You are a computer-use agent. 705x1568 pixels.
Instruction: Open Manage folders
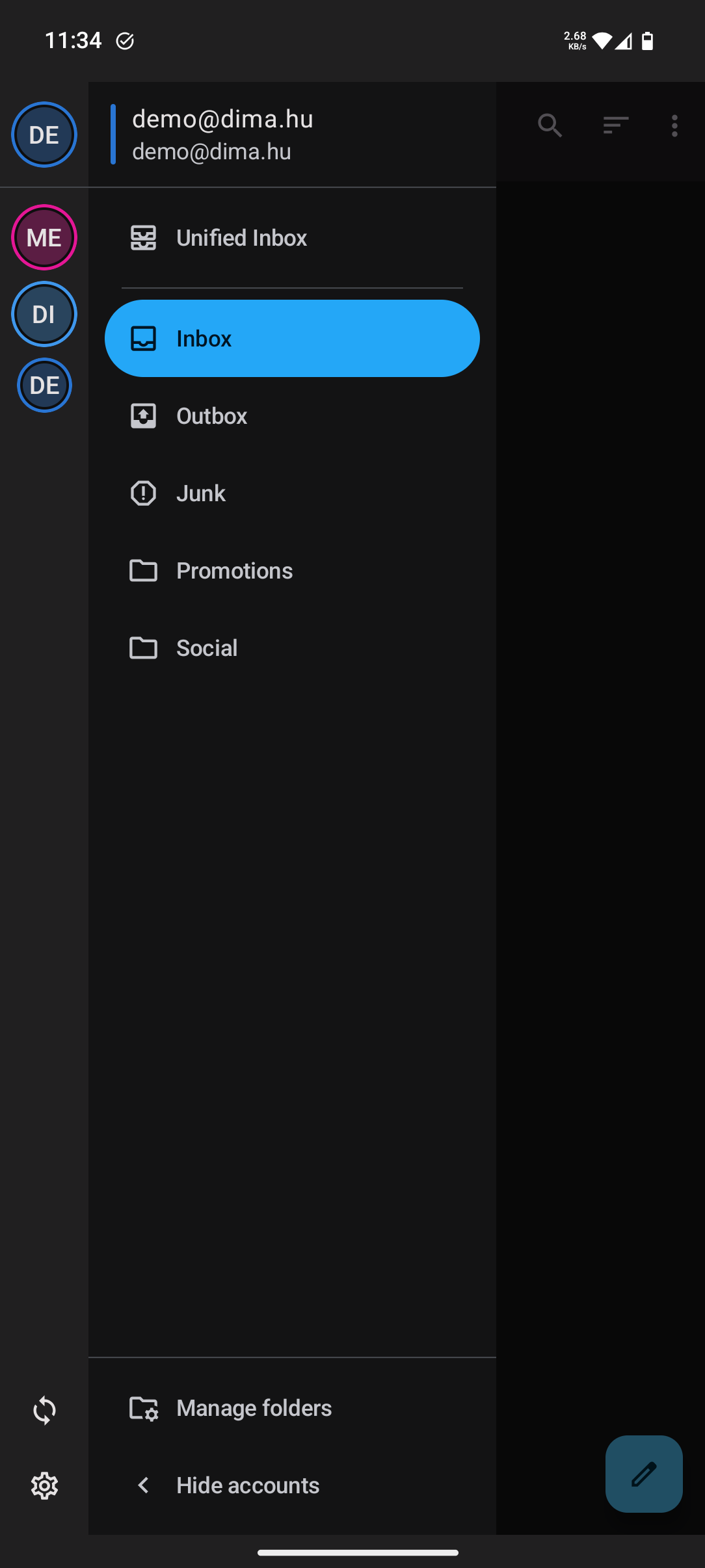(x=292, y=1408)
